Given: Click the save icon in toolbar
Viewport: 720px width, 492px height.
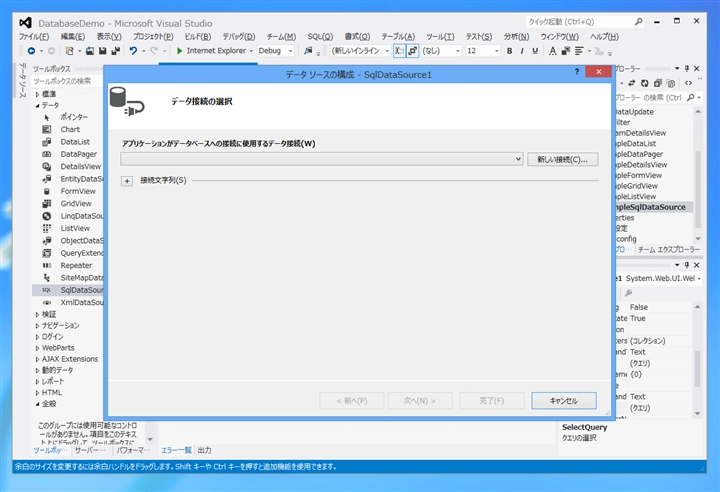Looking at the screenshot, I should (x=102, y=51).
